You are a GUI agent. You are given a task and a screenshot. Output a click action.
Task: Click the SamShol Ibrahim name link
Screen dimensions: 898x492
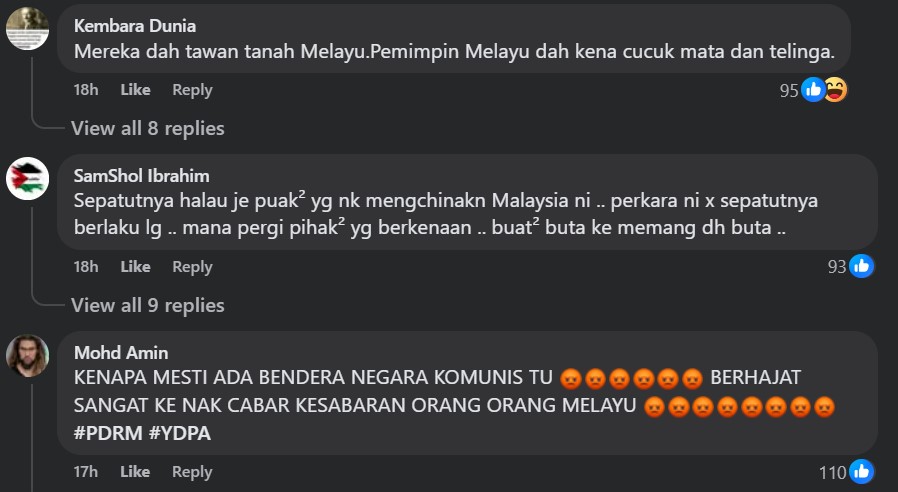(141, 176)
